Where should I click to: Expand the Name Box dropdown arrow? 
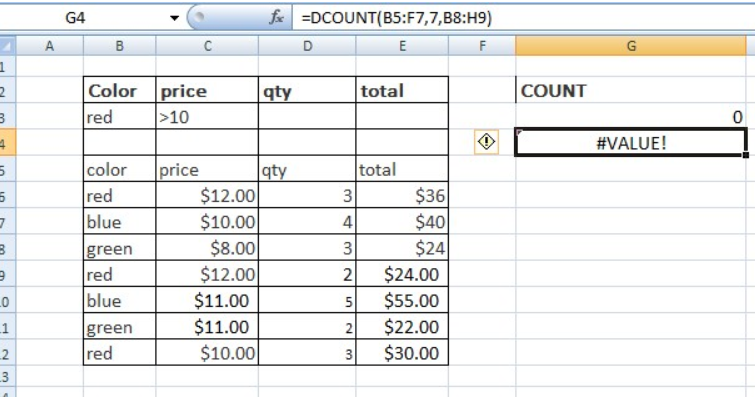(174, 18)
